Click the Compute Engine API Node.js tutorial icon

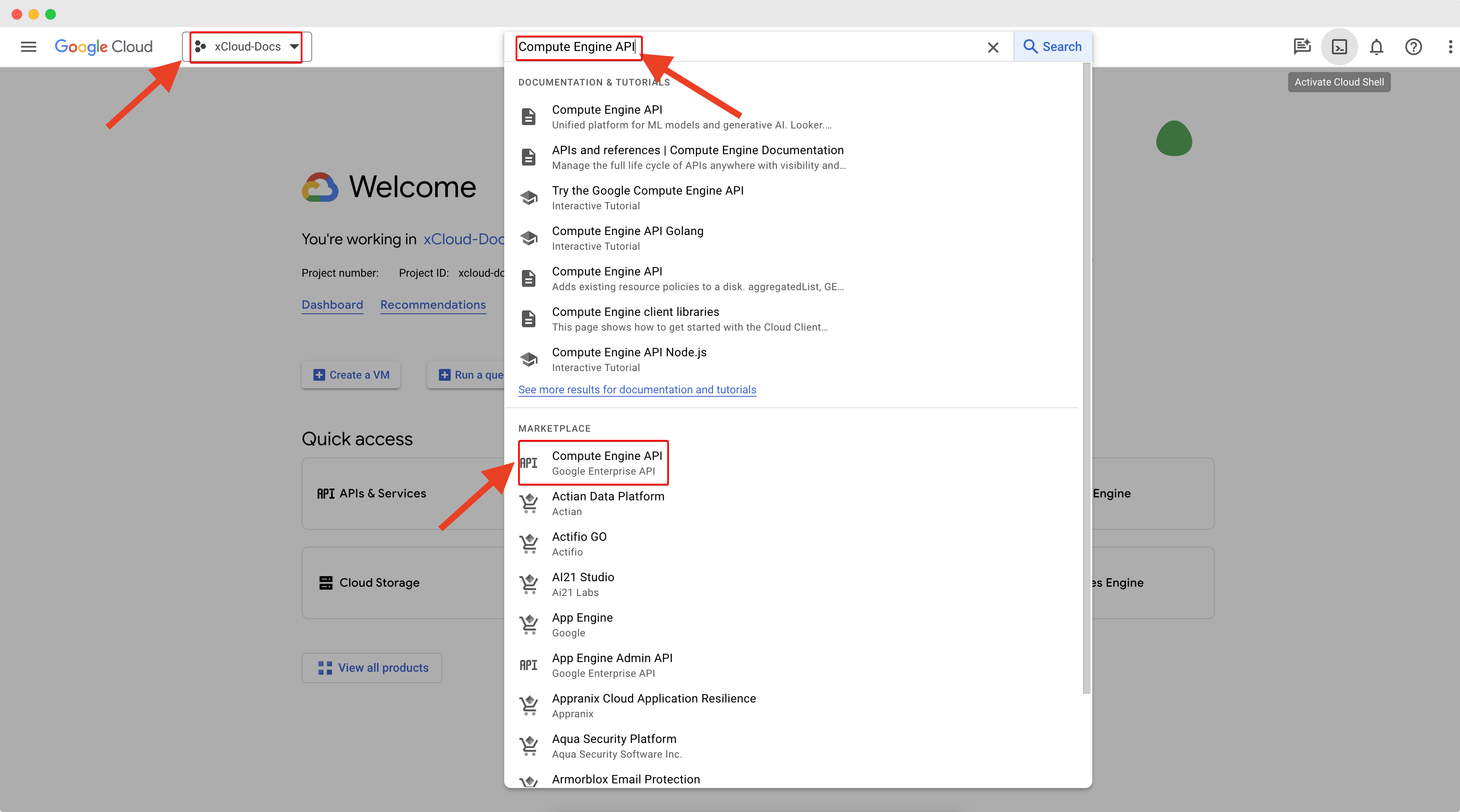(529, 358)
